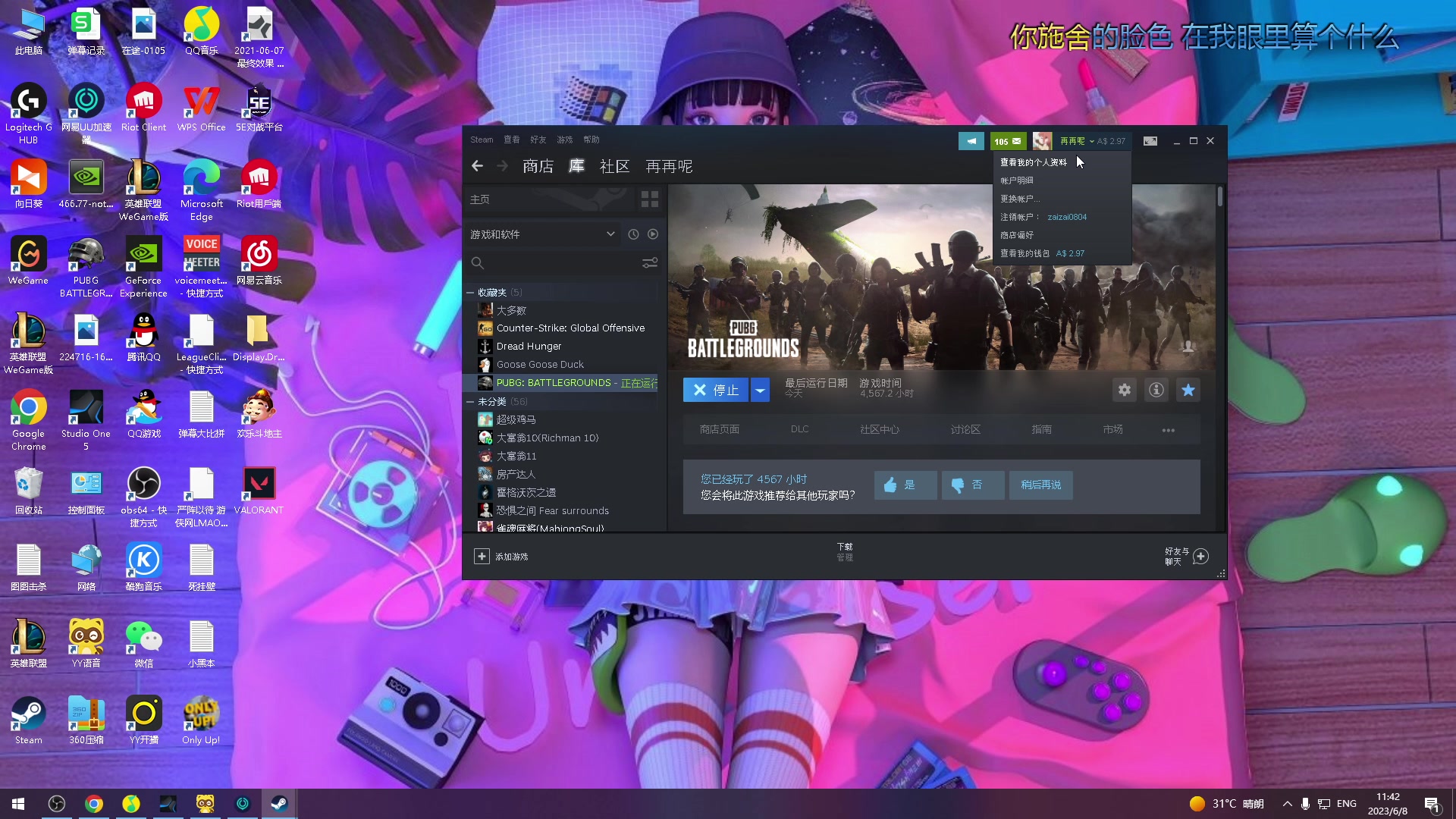Show more PUBG links ellipsis
Viewport: 1456px width, 819px height.
1169,430
